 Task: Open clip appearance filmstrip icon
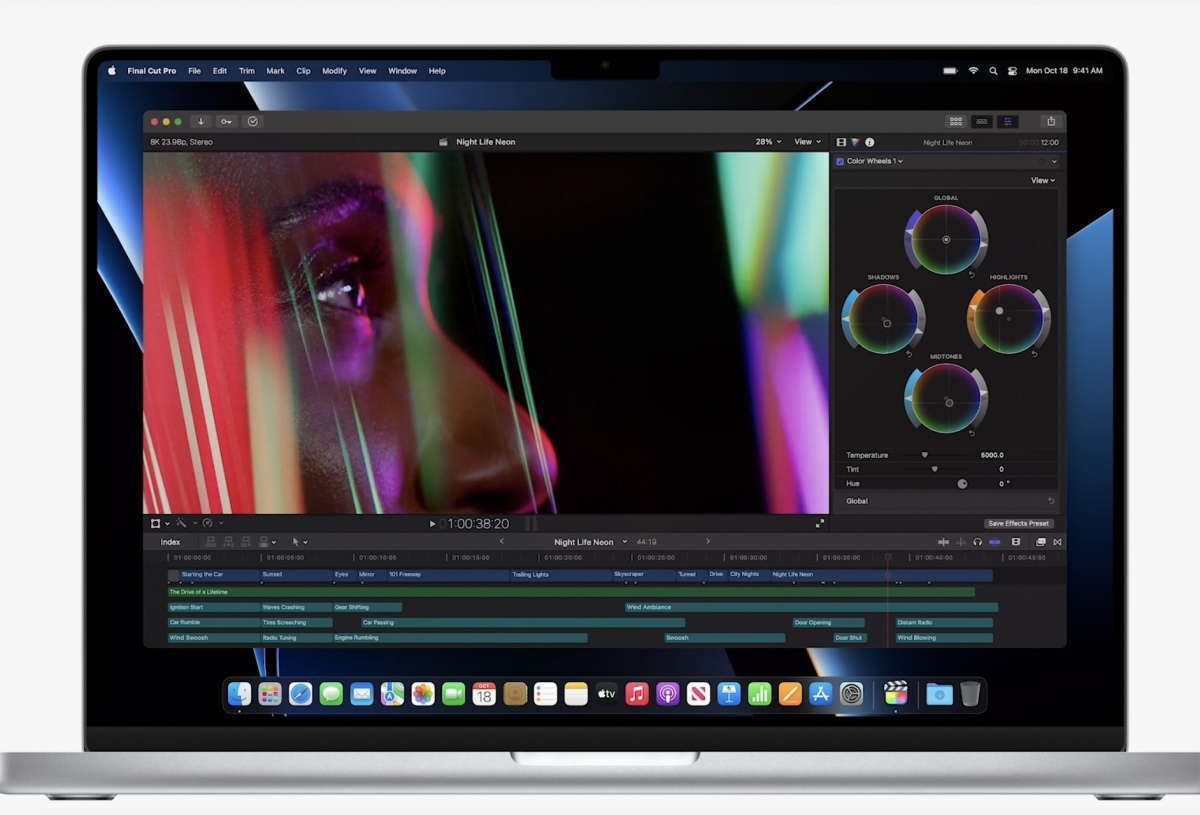[x=1016, y=542]
